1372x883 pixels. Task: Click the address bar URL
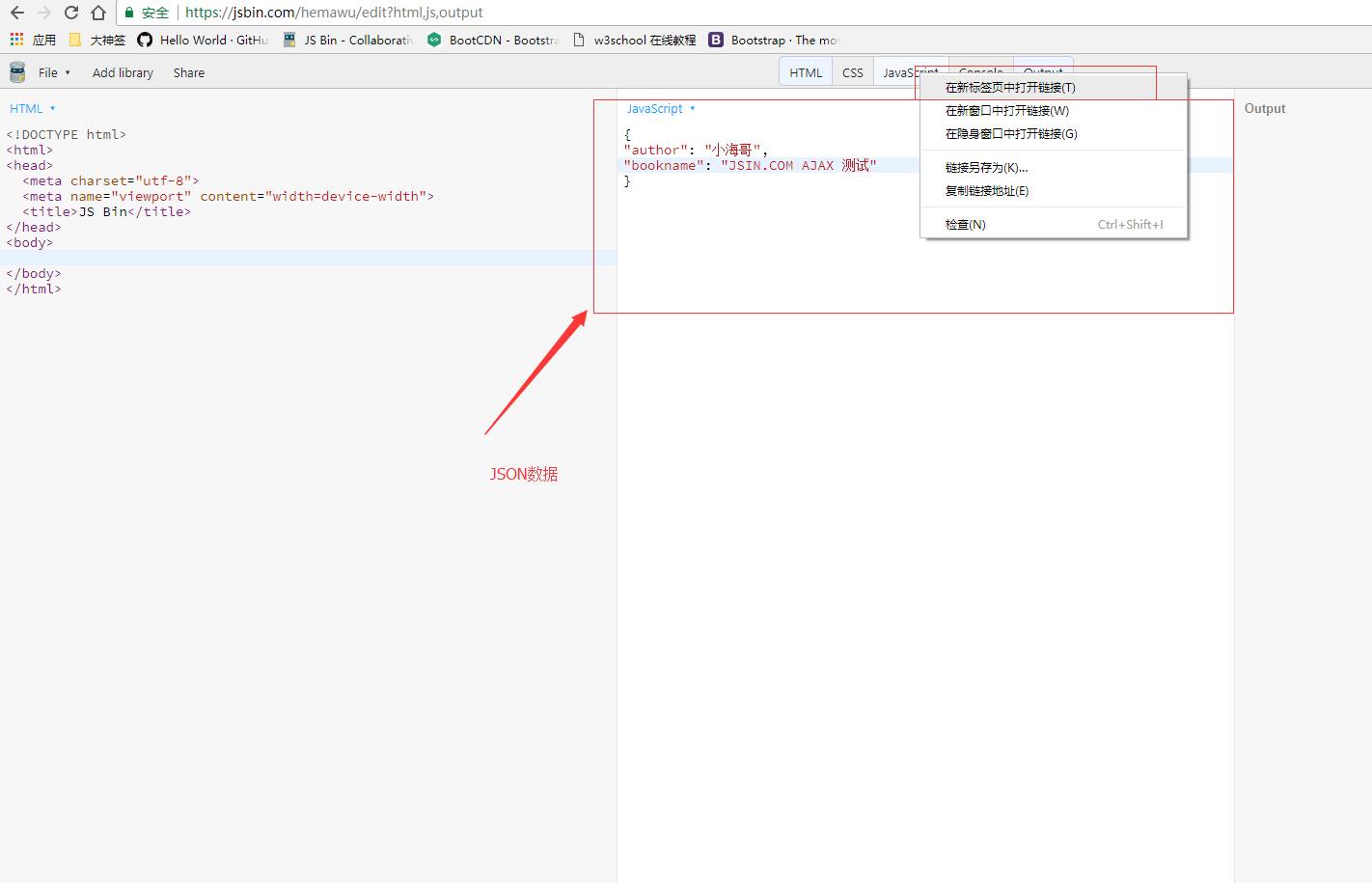pos(334,13)
